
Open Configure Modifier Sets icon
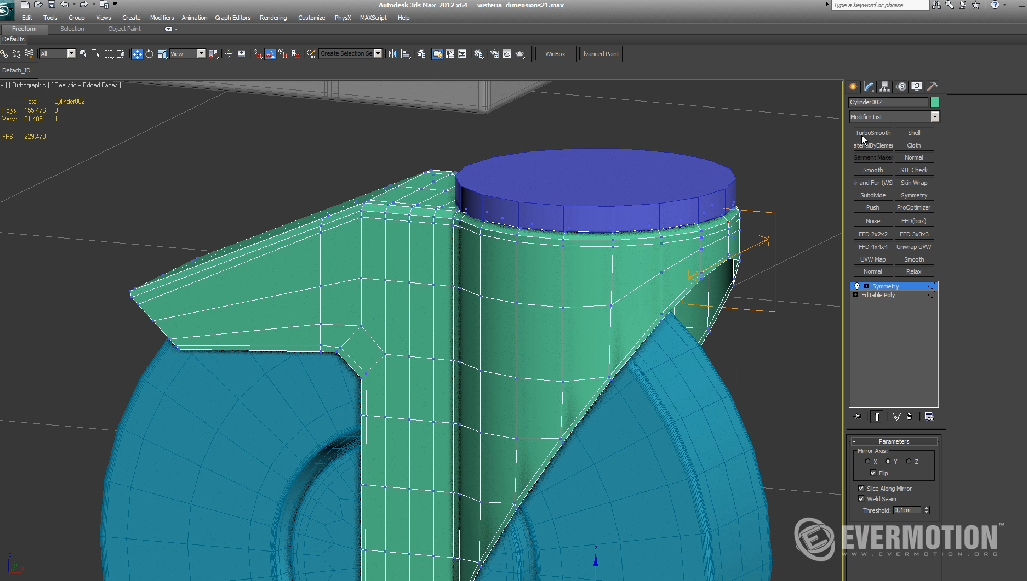929,417
